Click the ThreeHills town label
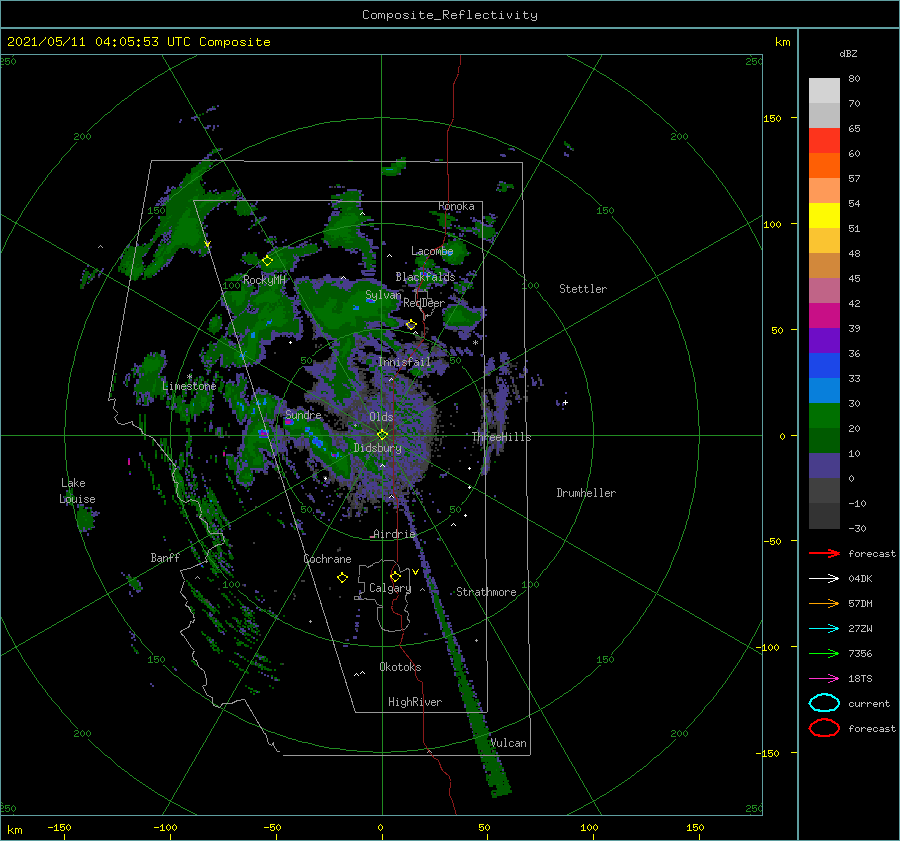Screen dimensions: 900x841 502,437
